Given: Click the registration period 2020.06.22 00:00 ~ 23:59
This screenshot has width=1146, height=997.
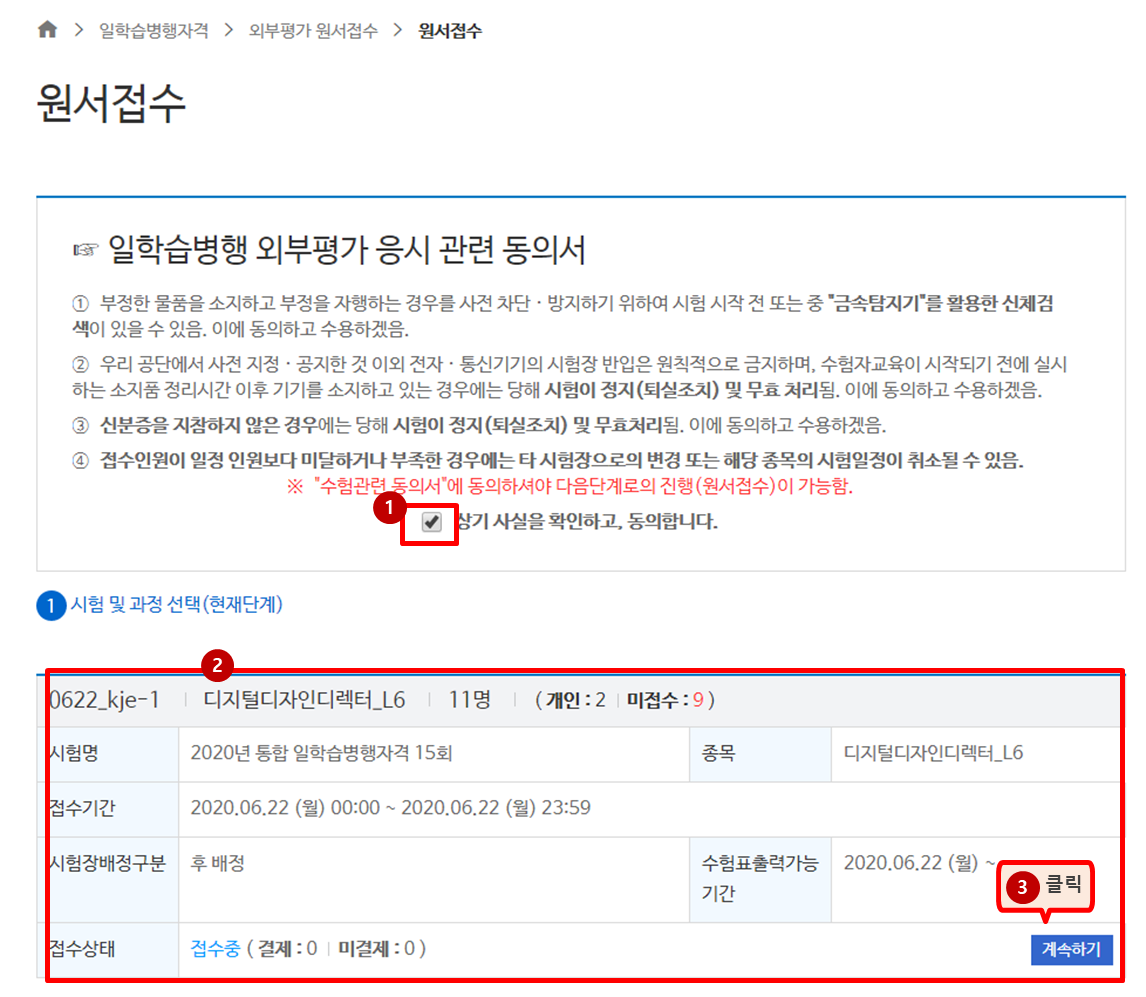Looking at the screenshot, I should click(x=390, y=808).
